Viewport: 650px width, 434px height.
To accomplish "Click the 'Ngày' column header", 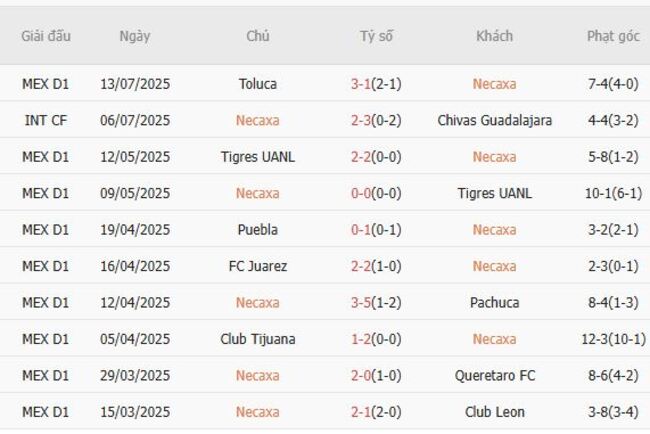I will pos(135,36).
